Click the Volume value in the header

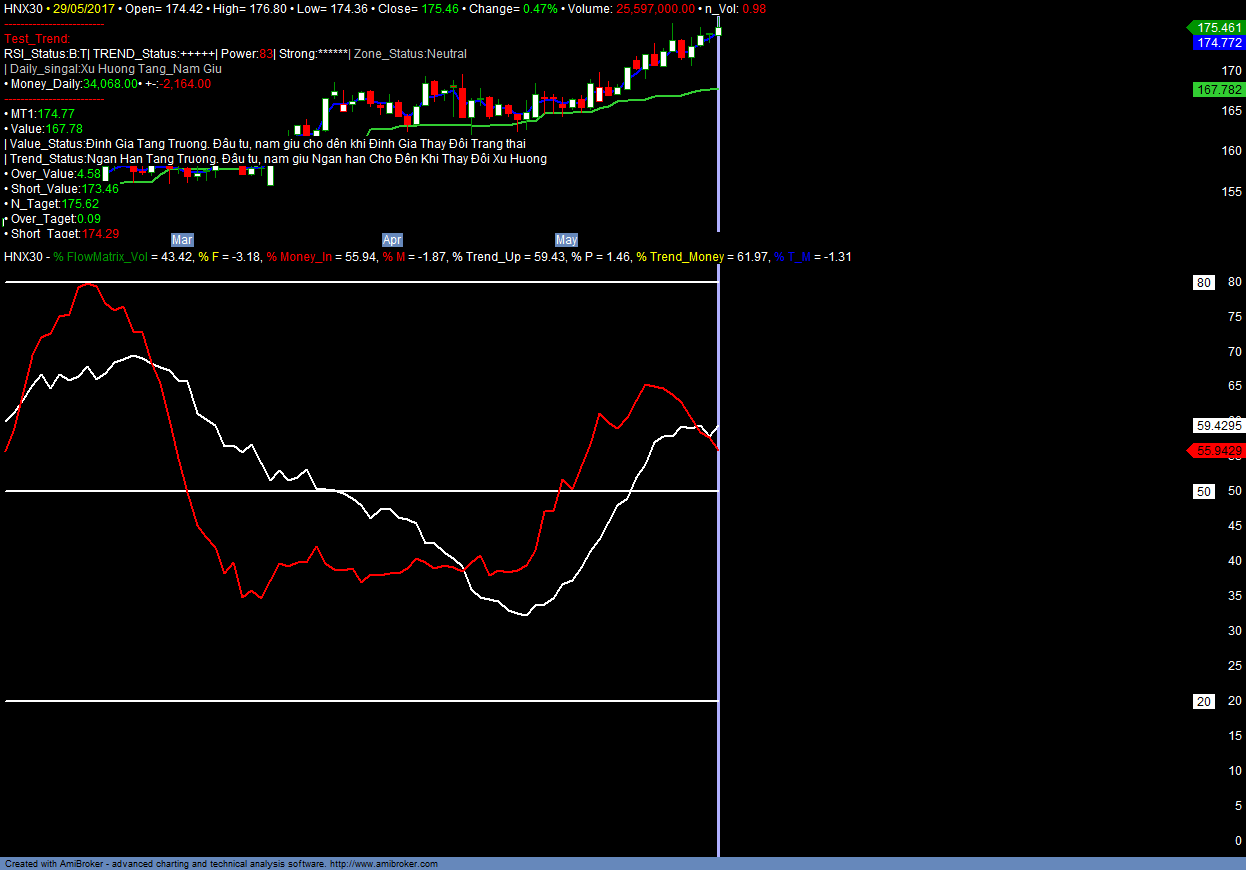648,8
